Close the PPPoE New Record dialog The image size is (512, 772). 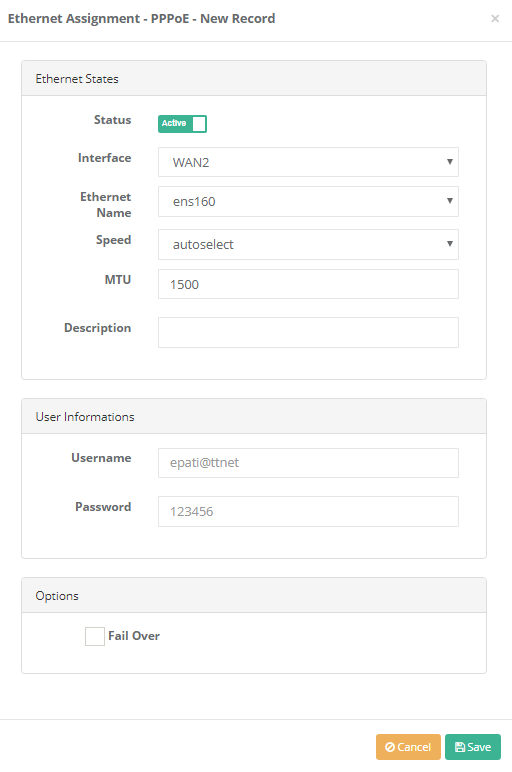pos(495,19)
